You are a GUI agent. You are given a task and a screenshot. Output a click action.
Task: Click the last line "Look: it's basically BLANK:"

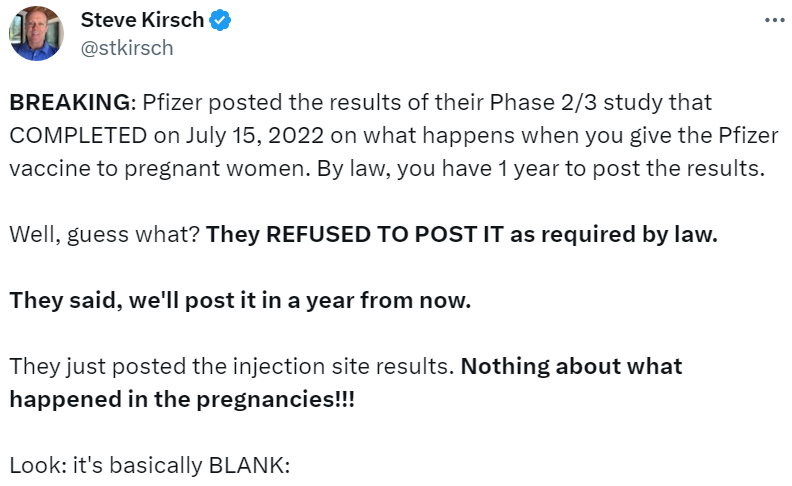pyautogui.click(x=149, y=465)
